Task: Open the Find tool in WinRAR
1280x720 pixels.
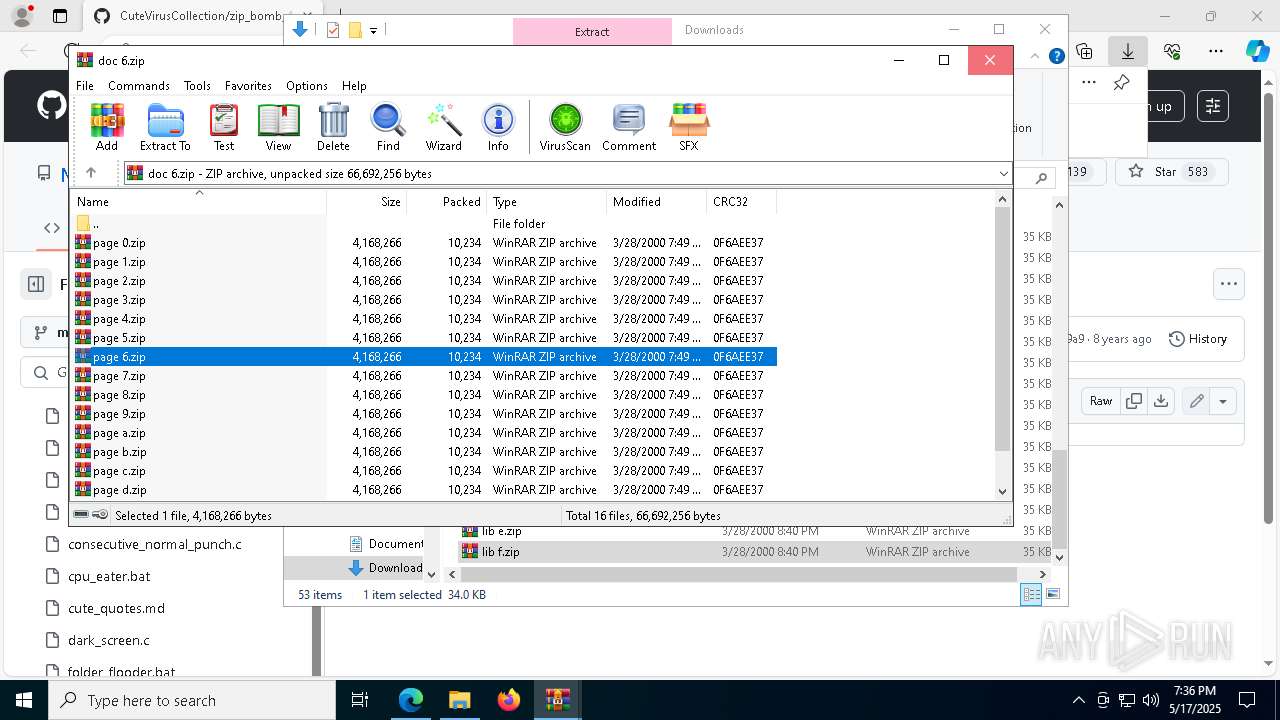Action: (388, 127)
